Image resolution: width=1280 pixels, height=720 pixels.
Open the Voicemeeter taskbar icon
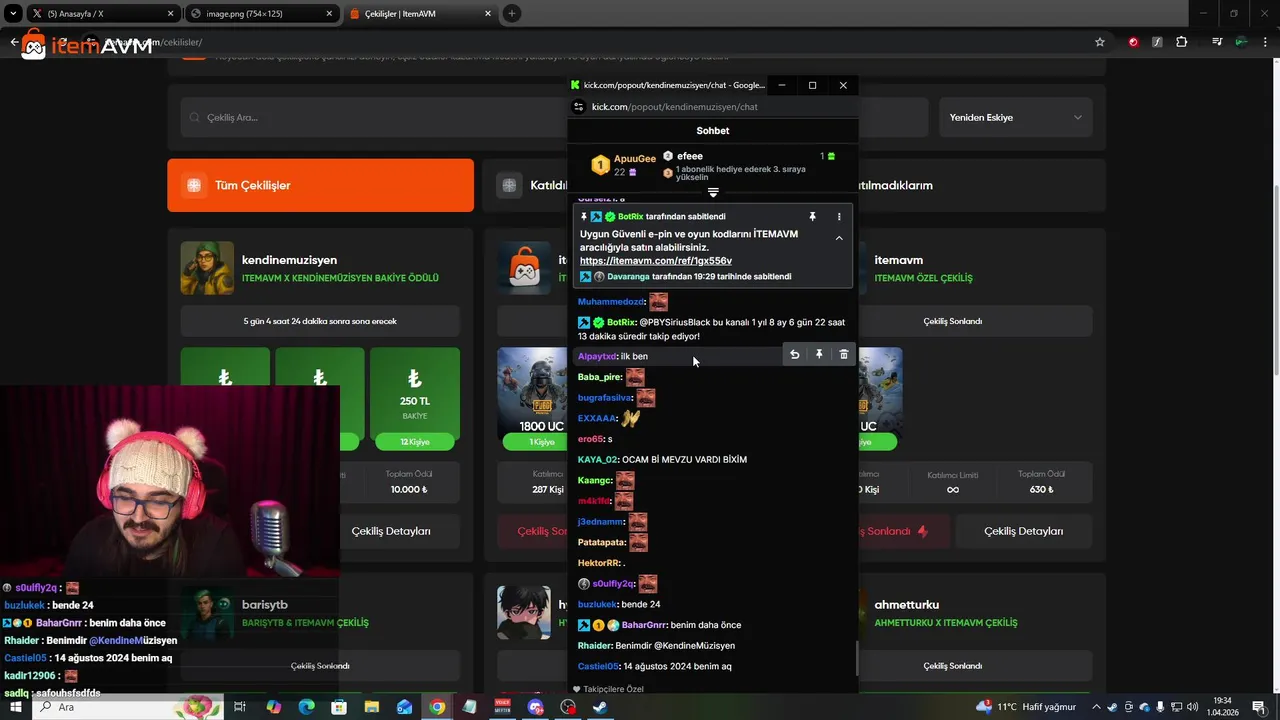pos(503,707)
